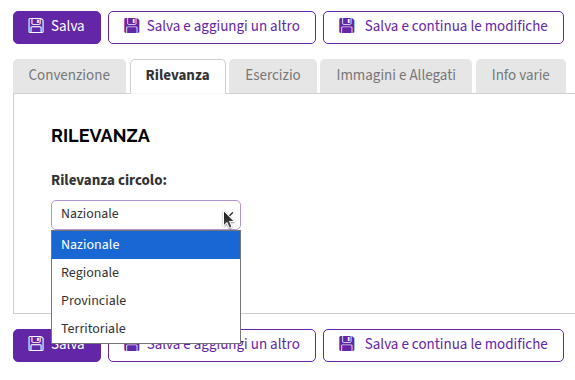The image size is (575, 380).
Task: Click the bottom Salva button's floppy icon
Action: pos(36,344)
